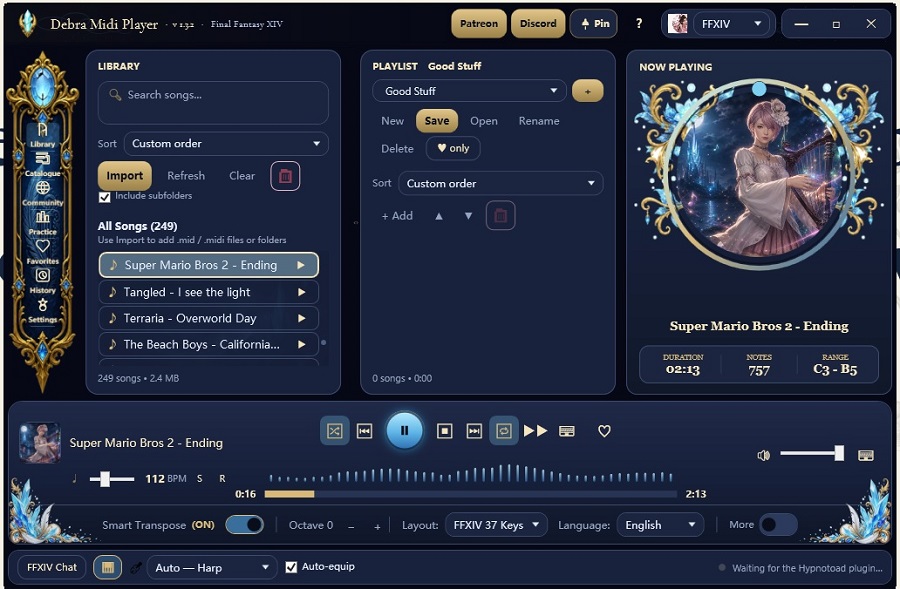
Task: Click the volume slider
Action: [812, 454]
